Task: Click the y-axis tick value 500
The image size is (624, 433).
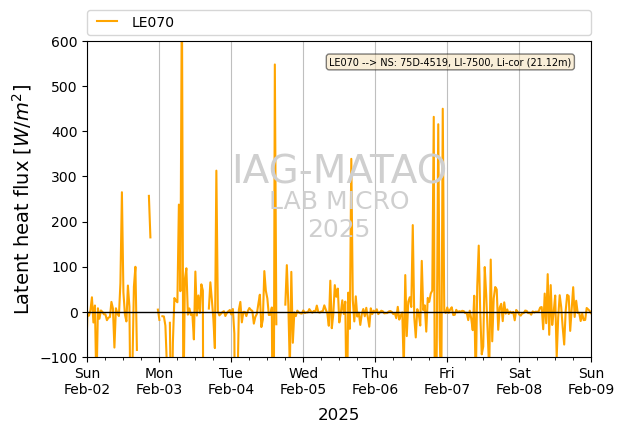Action: [x=64, y=87]
